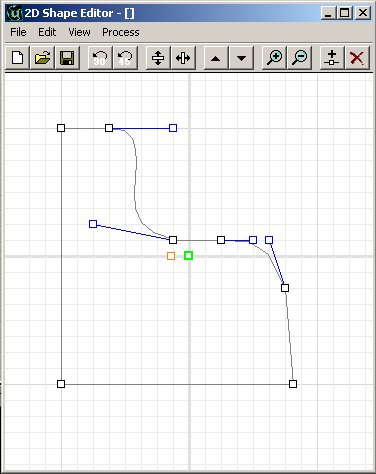The width and height of the screenshot is (376, 474).
Task: Select the blue bezier handle at top right of curve
Action: point(173,128)
